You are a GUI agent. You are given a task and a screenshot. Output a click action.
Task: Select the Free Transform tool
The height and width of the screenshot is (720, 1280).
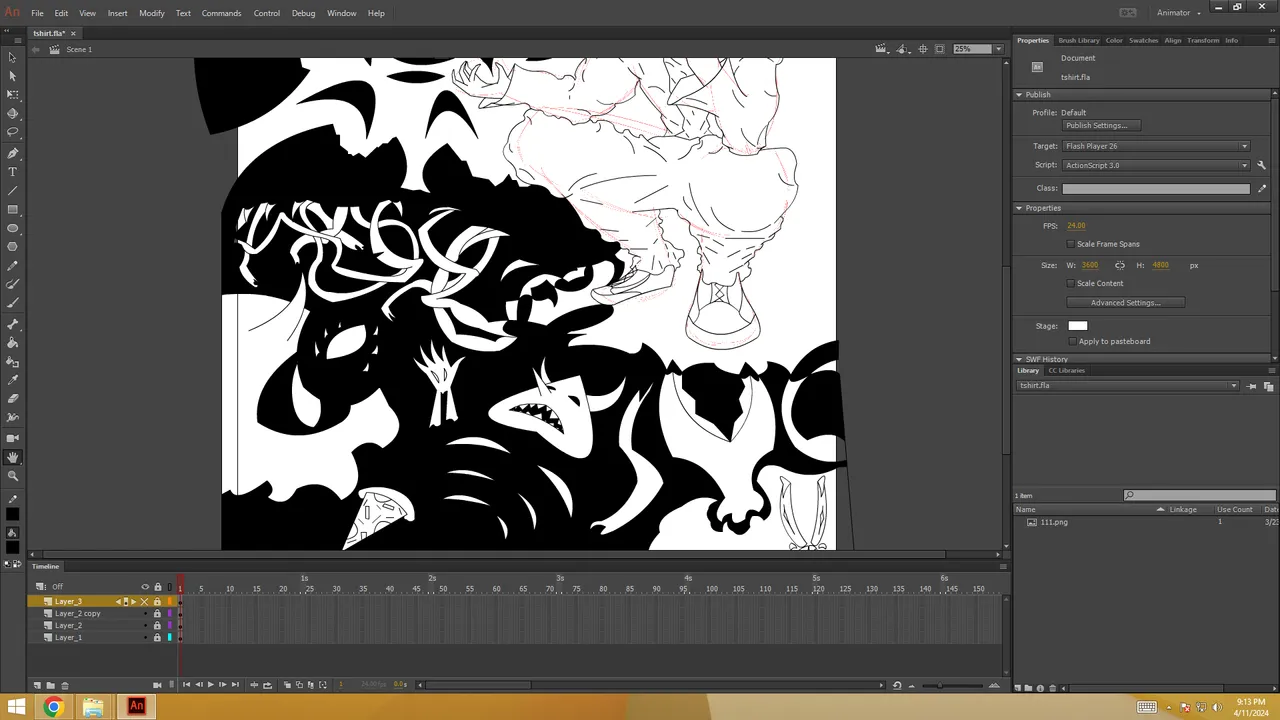[x=12, y=94]
